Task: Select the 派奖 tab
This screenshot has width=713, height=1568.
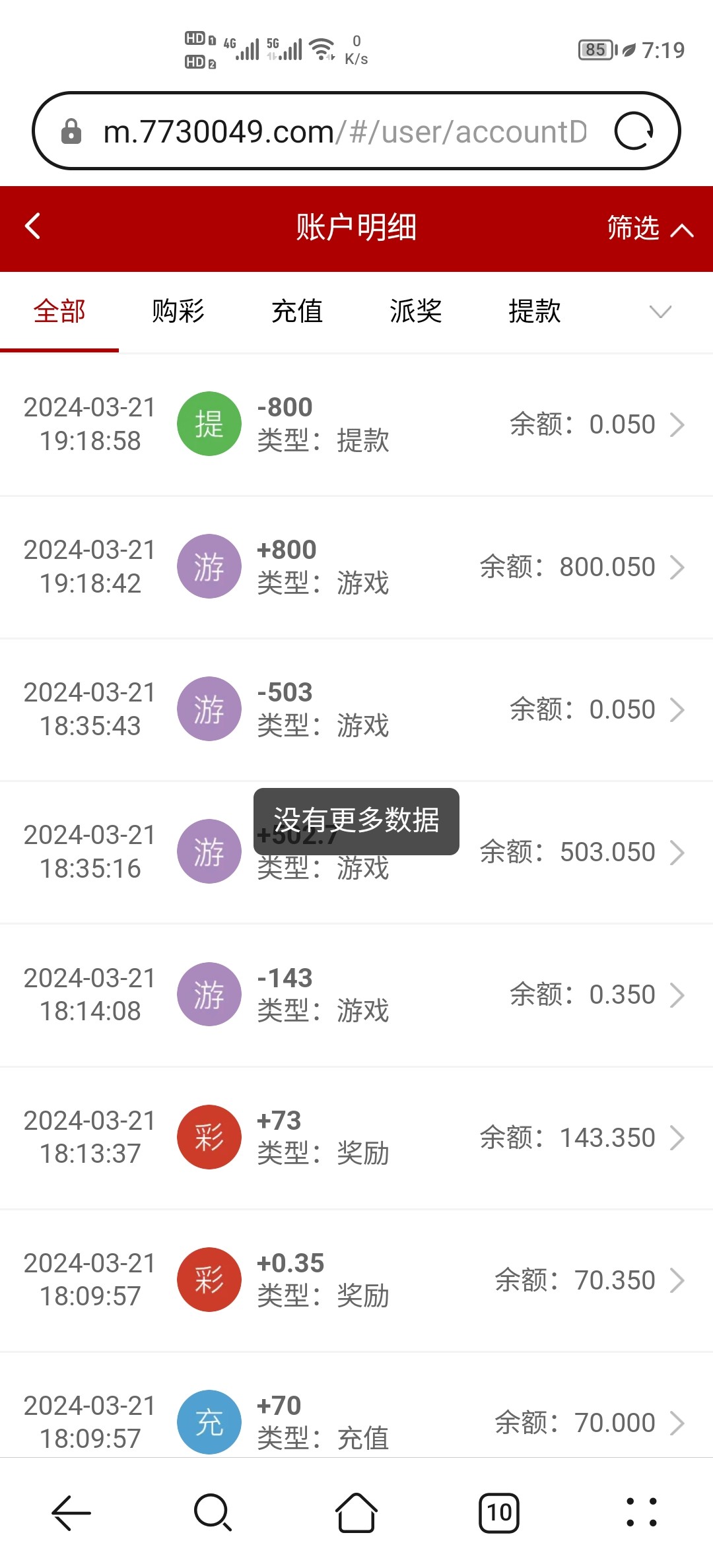Action: click(416, 311)
